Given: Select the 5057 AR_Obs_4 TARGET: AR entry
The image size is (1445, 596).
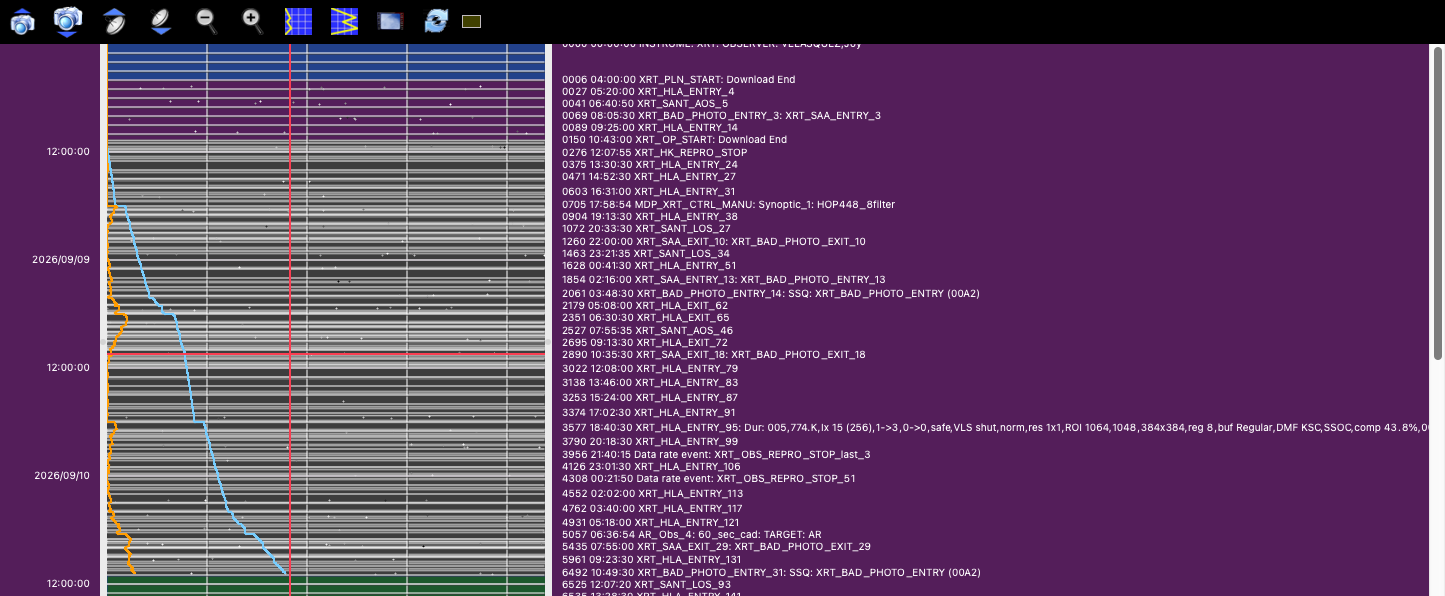Looking at the screenshot, I should point(692,535).
